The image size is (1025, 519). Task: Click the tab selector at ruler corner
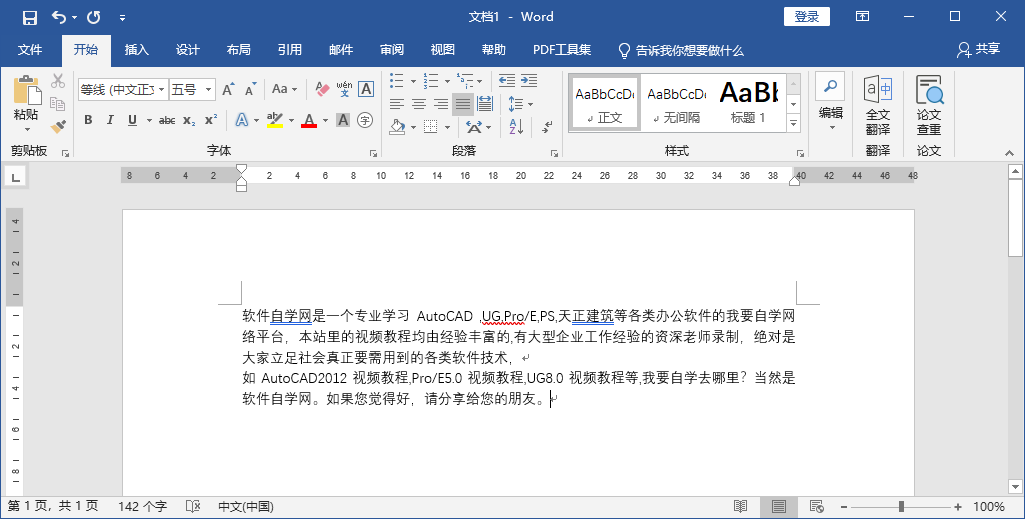(16, 176)
